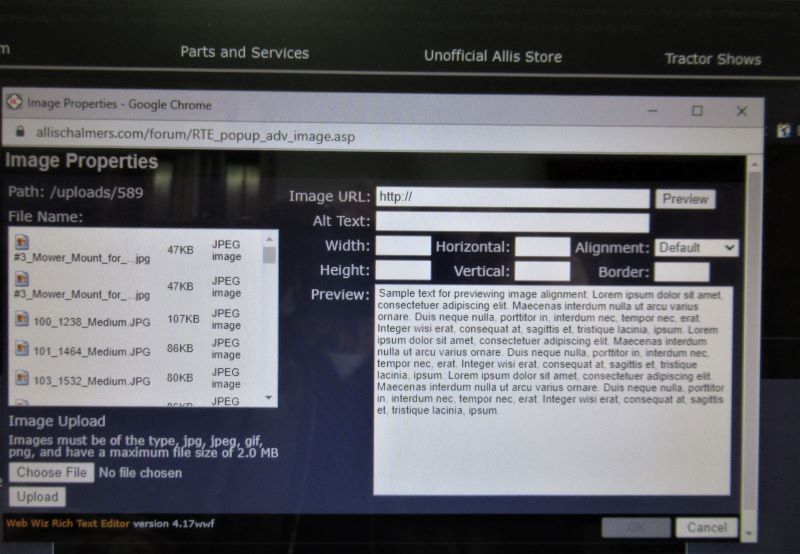800x554 pixels.
Task: Click the 86KB size cell
Action: coord(180,348)
